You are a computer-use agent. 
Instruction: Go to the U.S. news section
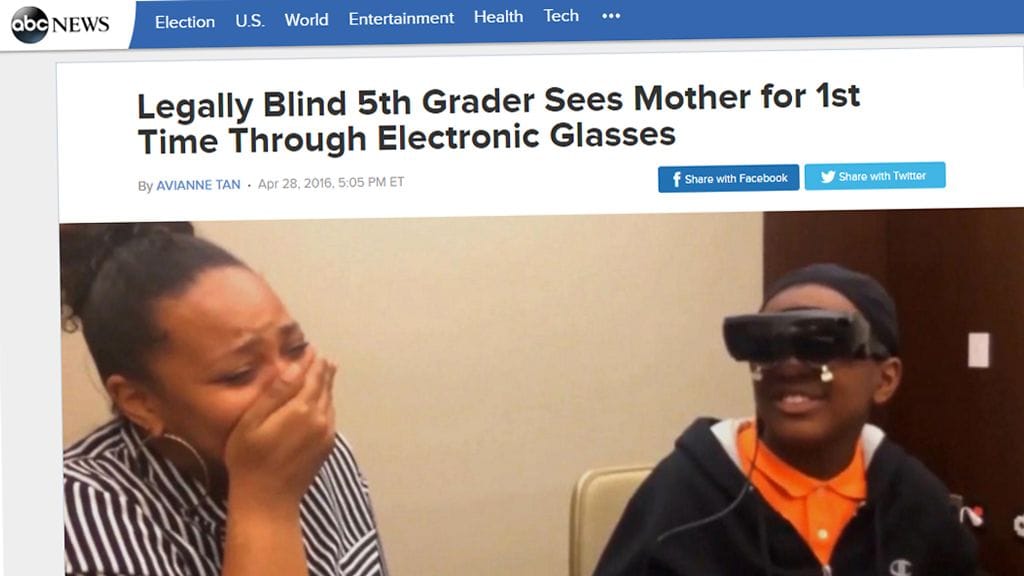click(x=250, y=21)
